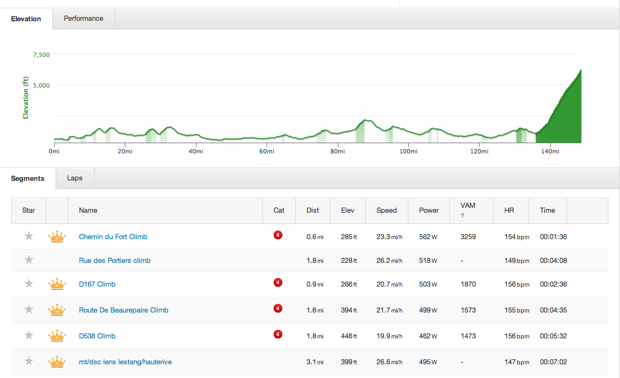Click crown icon for Chemin du Fort Climb
The image size is (620, 378).
pos(57,237)
